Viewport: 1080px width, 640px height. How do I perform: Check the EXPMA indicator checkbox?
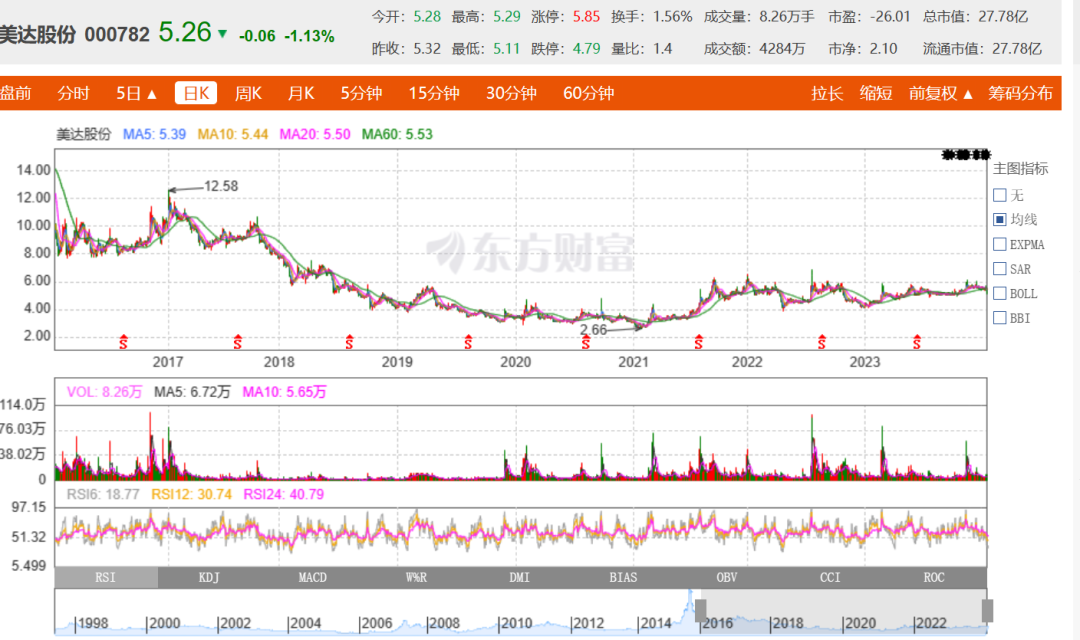[999, 244]
